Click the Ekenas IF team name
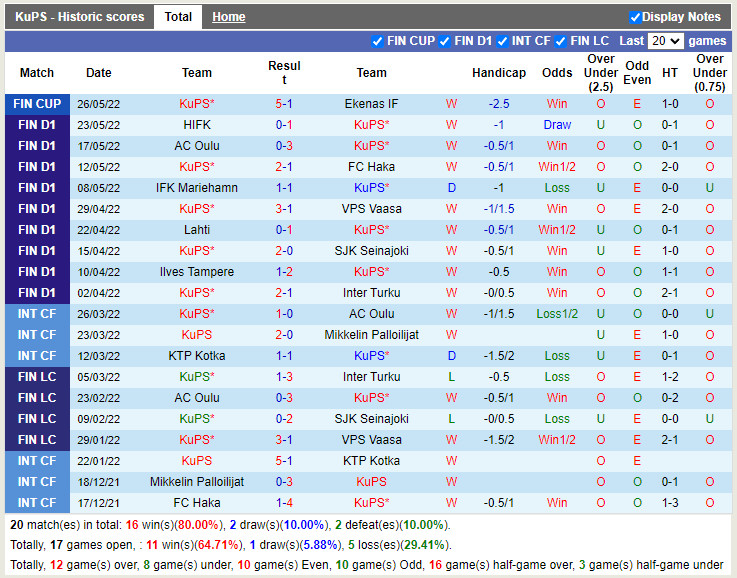Viewport: 737px width, 578px height. pos(371,104)
